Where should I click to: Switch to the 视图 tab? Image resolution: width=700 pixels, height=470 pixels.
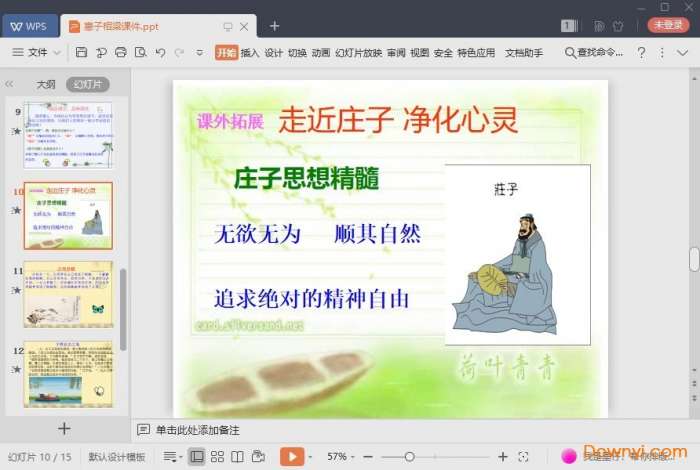(420, 53)
